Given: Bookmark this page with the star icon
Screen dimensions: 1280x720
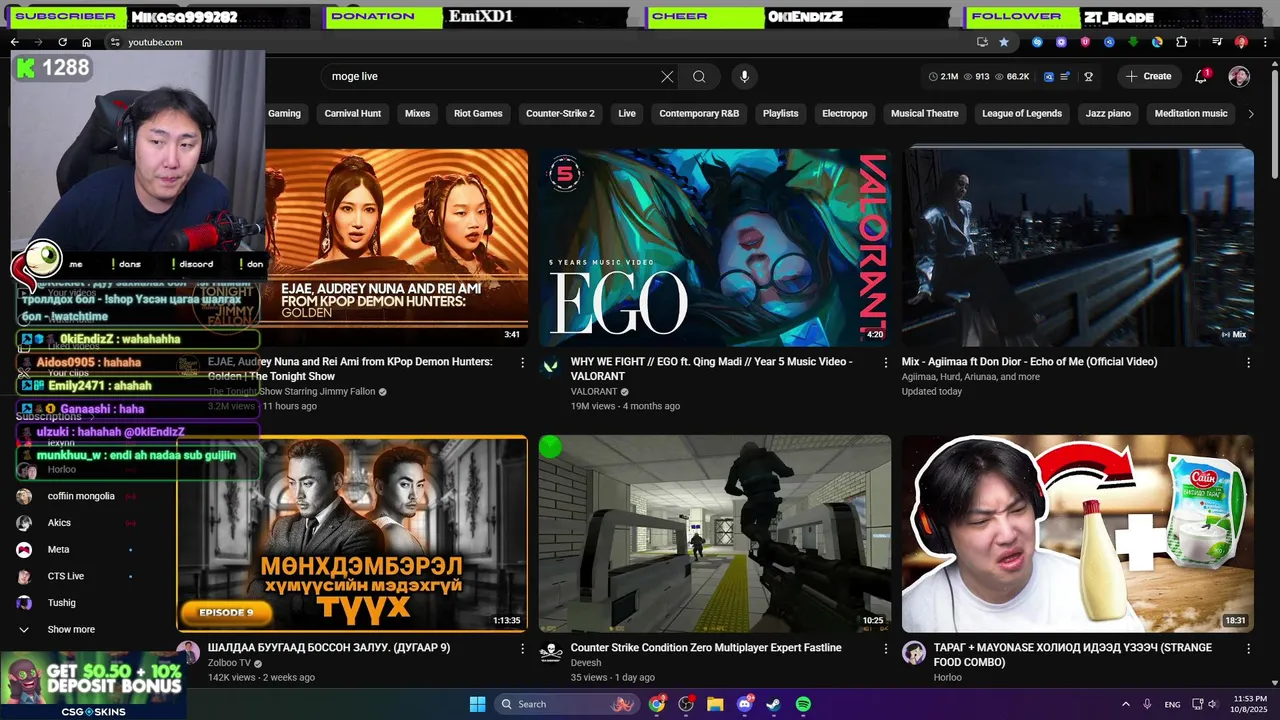Looking at the screenshot, I should [x=1003, y=42].
